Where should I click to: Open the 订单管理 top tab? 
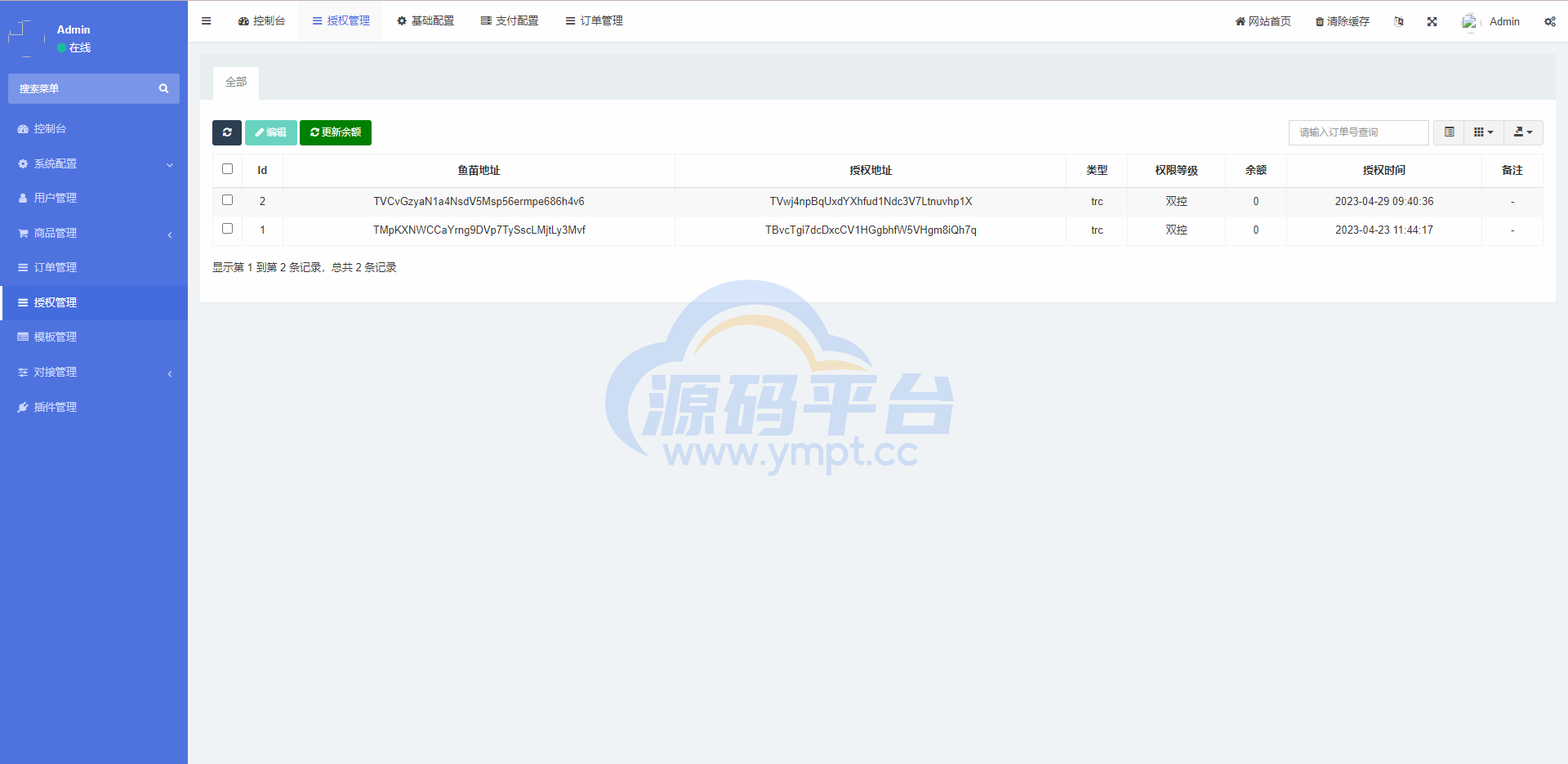click(x=594, y=21)
